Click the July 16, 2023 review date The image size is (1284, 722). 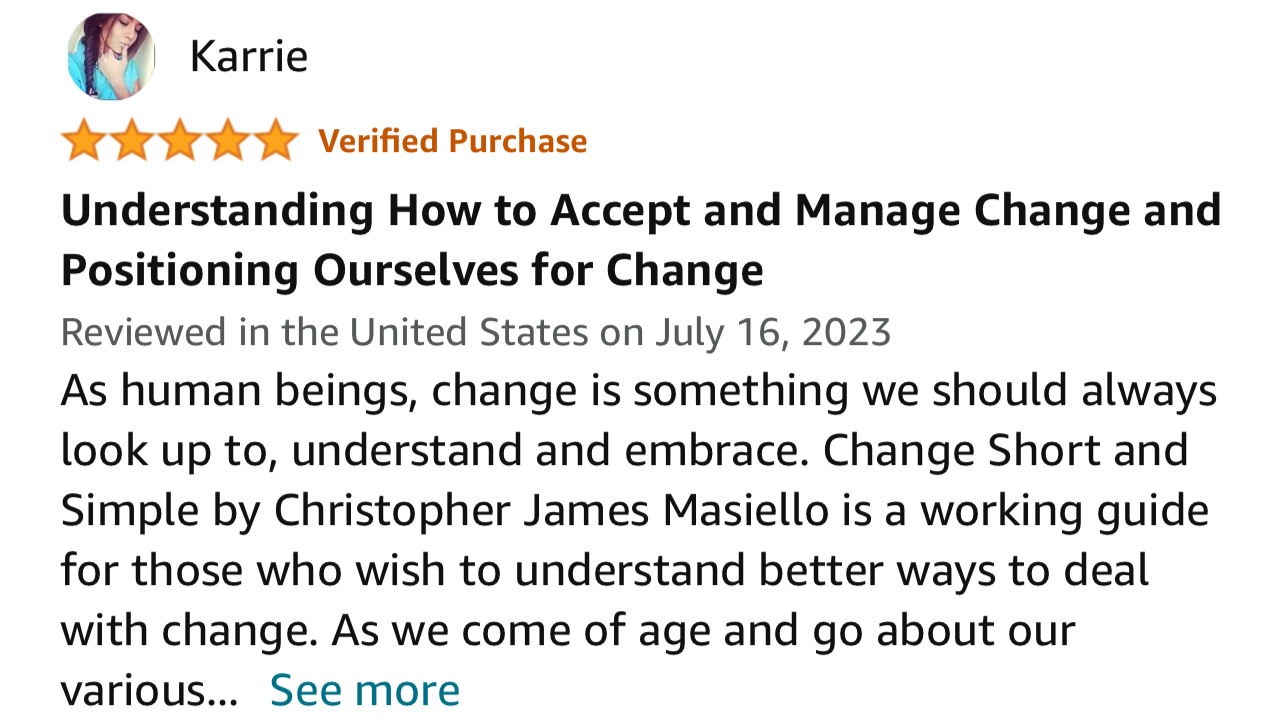(x=773, y=331)
